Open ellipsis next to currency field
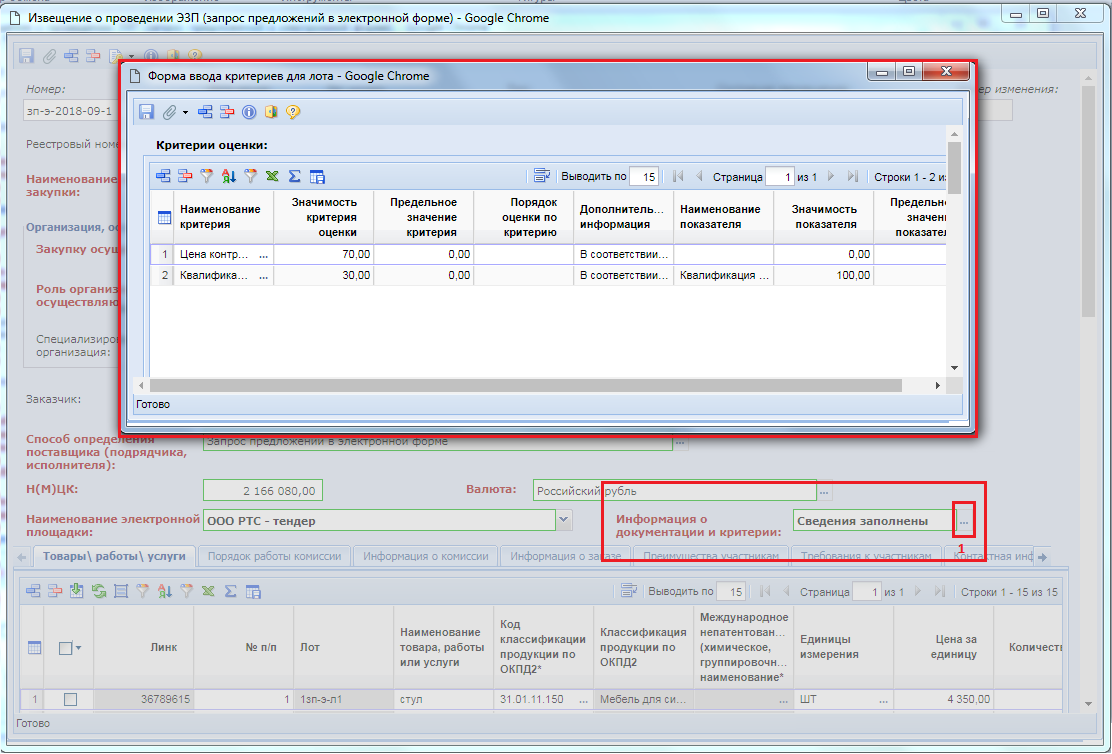 coord(824,491)
